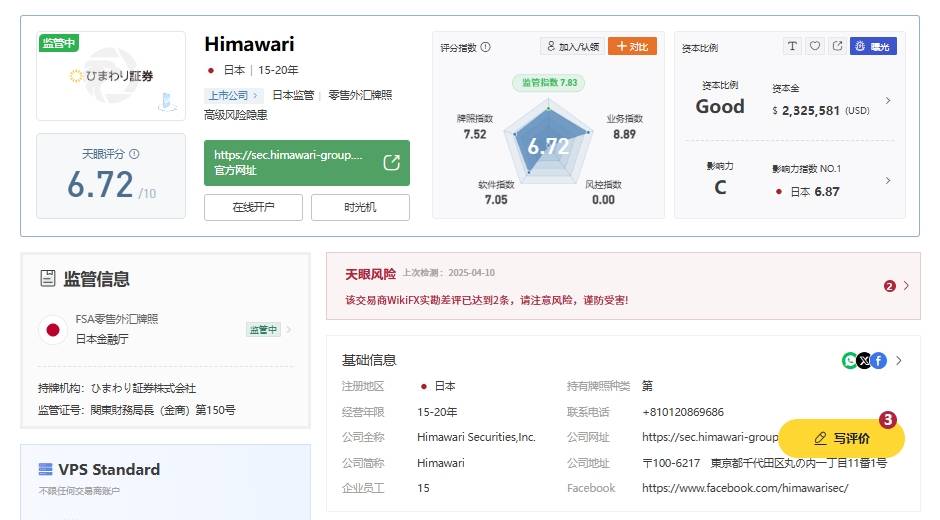Click the 风控指数 0.00 value
Image resolution: width=940 pixels, height=520 pixels.
click(x=603, y=200)
